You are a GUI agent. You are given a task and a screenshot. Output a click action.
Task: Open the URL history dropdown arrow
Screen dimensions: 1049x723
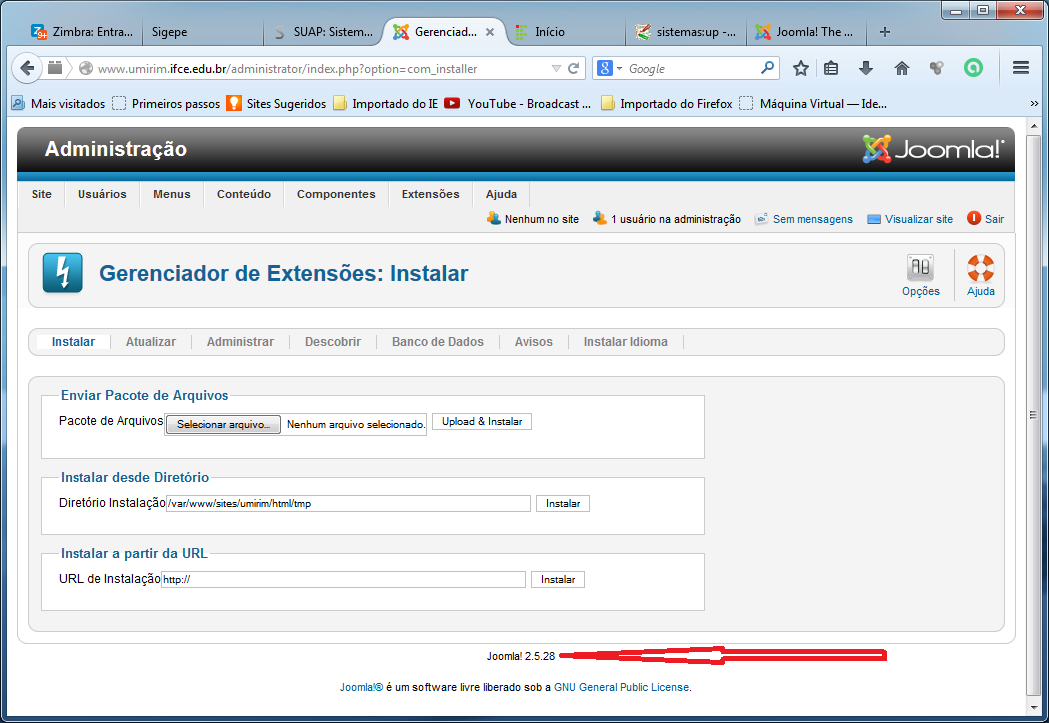[x=556, y=68]
